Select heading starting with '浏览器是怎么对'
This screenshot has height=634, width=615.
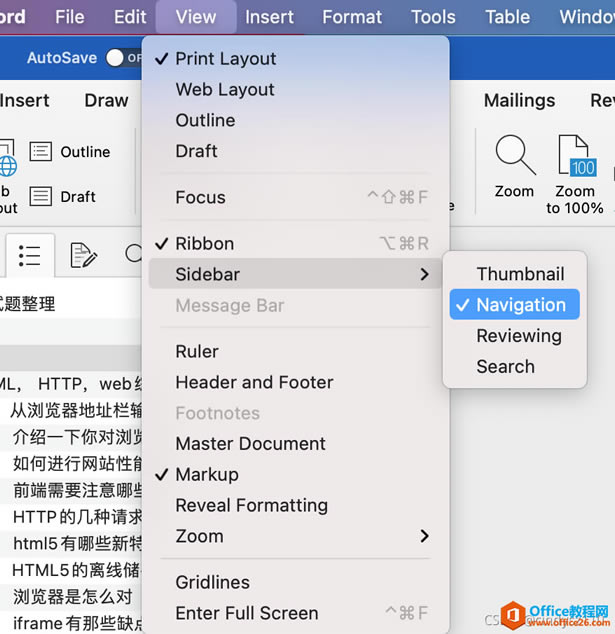pyautogui.click(x=71, y=597)
